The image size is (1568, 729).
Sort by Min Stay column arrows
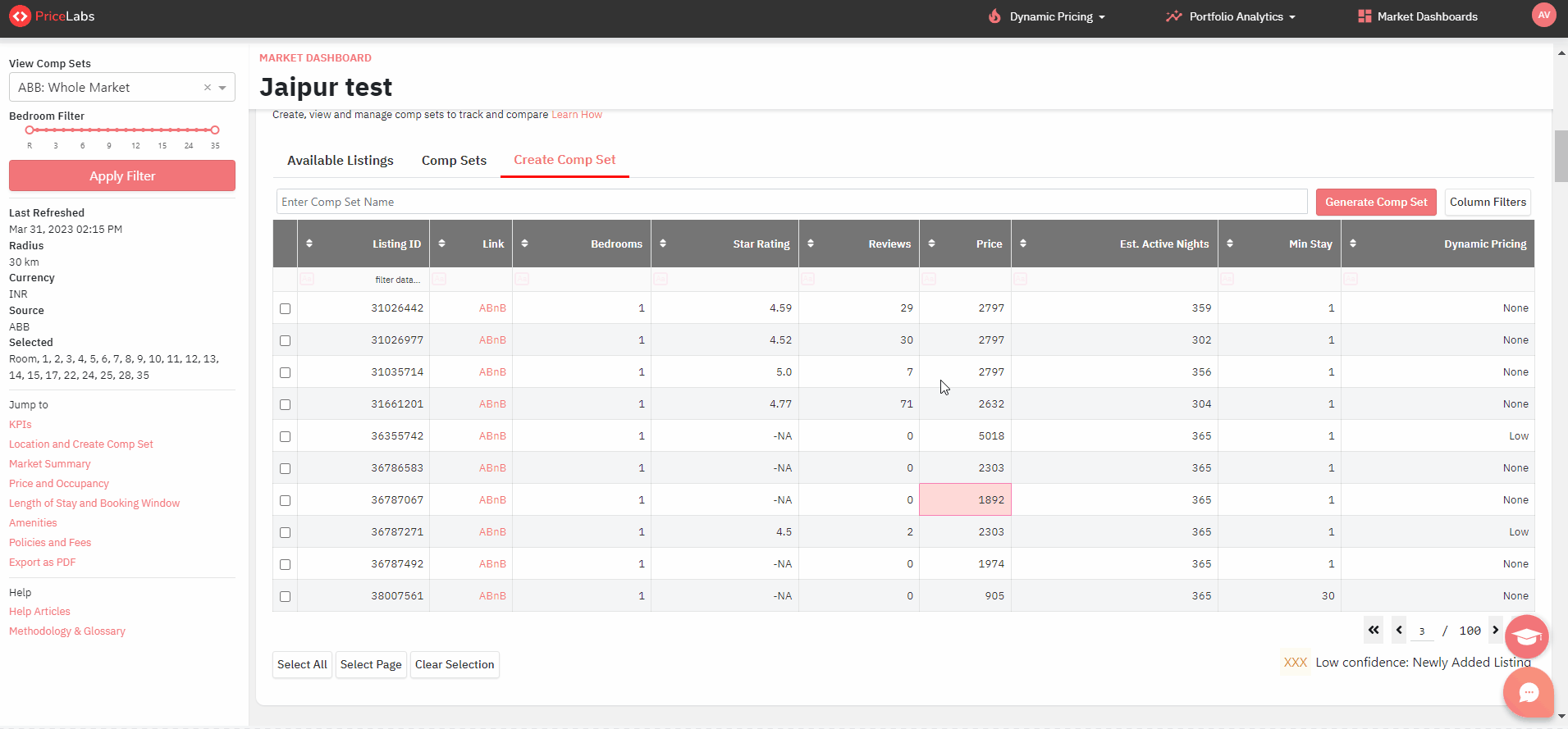pos(1230,244)
